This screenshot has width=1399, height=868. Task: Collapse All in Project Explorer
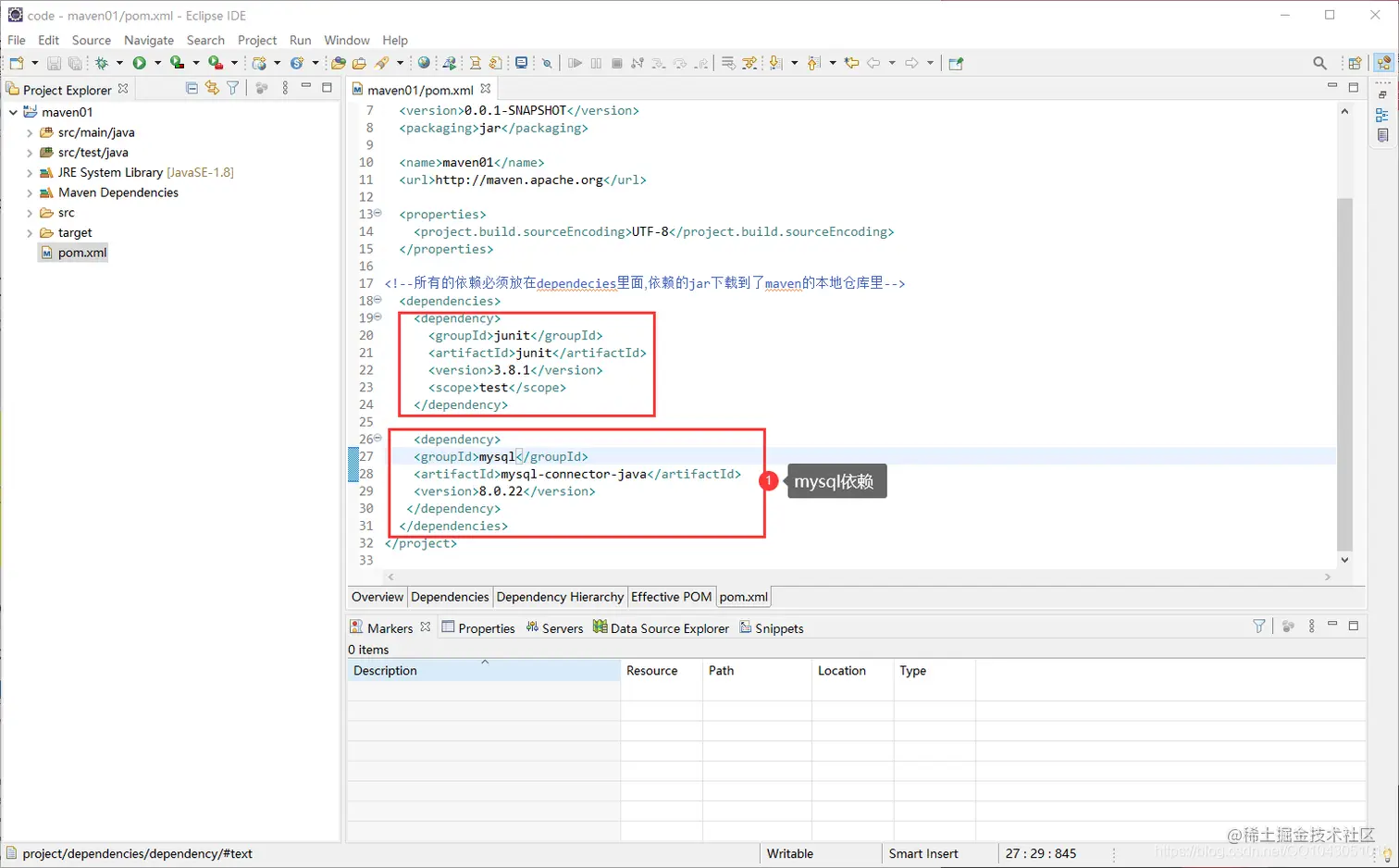pyautogui.click(x=192, y=88)
